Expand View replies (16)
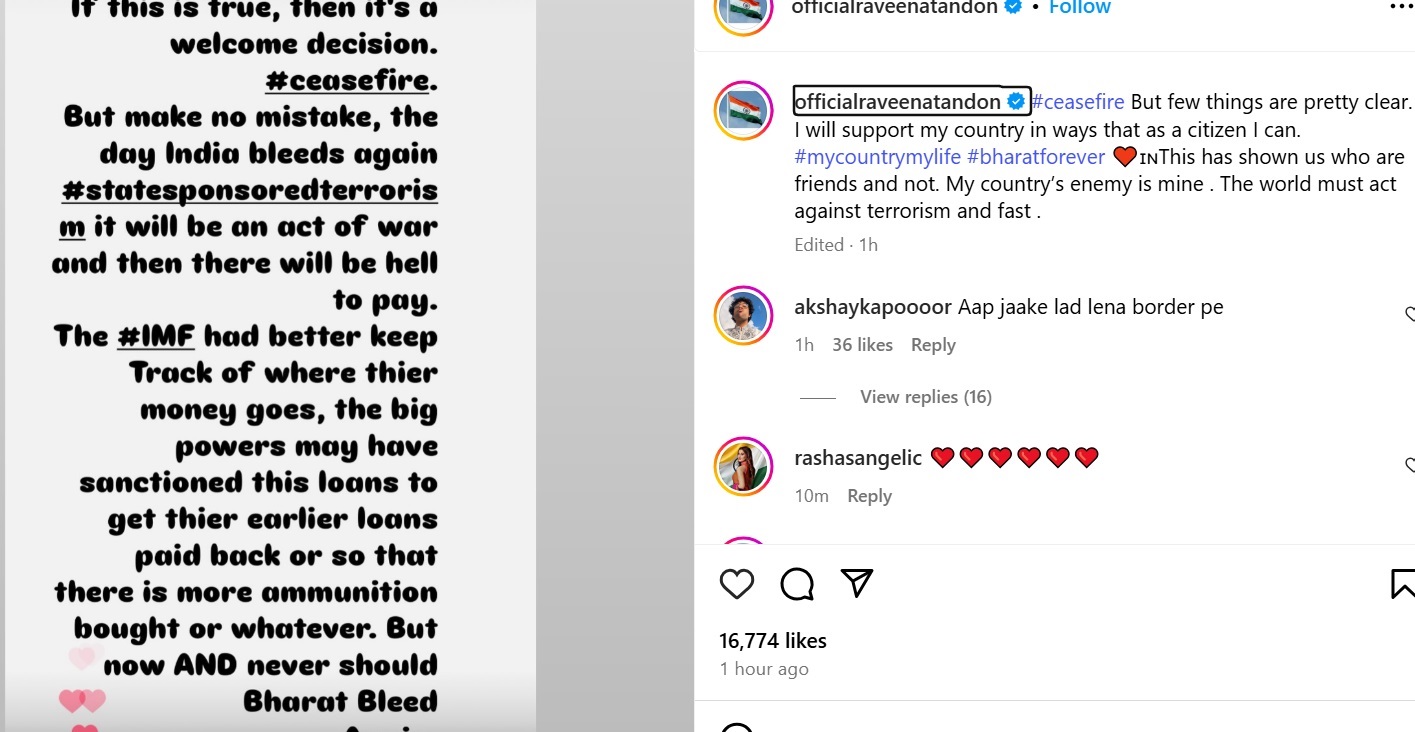This screenshot has width=1415, height=732. click(925, 397)
